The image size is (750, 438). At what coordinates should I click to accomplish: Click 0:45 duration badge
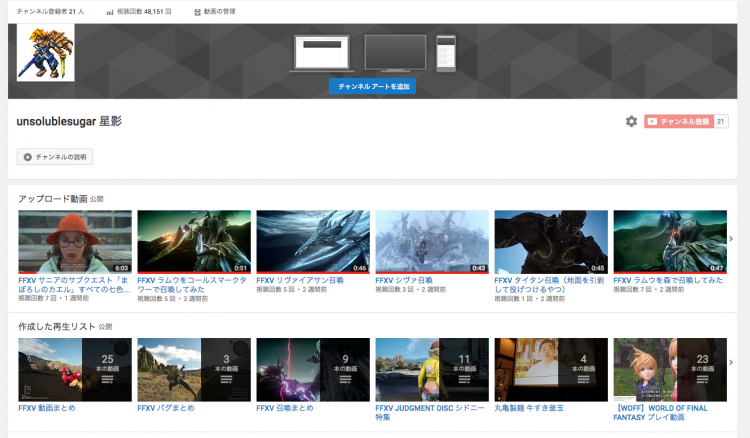[x=598, y=268]
